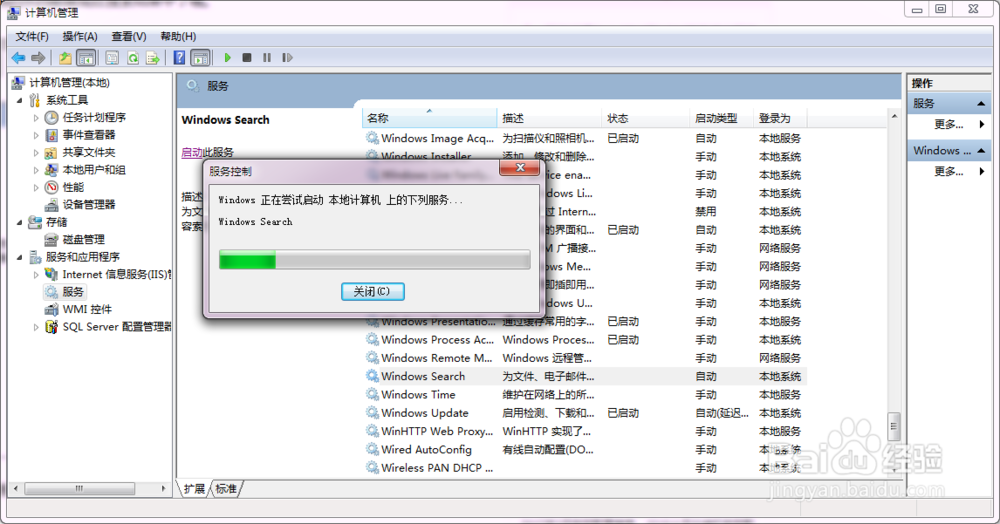This screenshot has height=524, width=1000.
Task: Click the gear icon of Windows Update row
Action: point(372,413)
